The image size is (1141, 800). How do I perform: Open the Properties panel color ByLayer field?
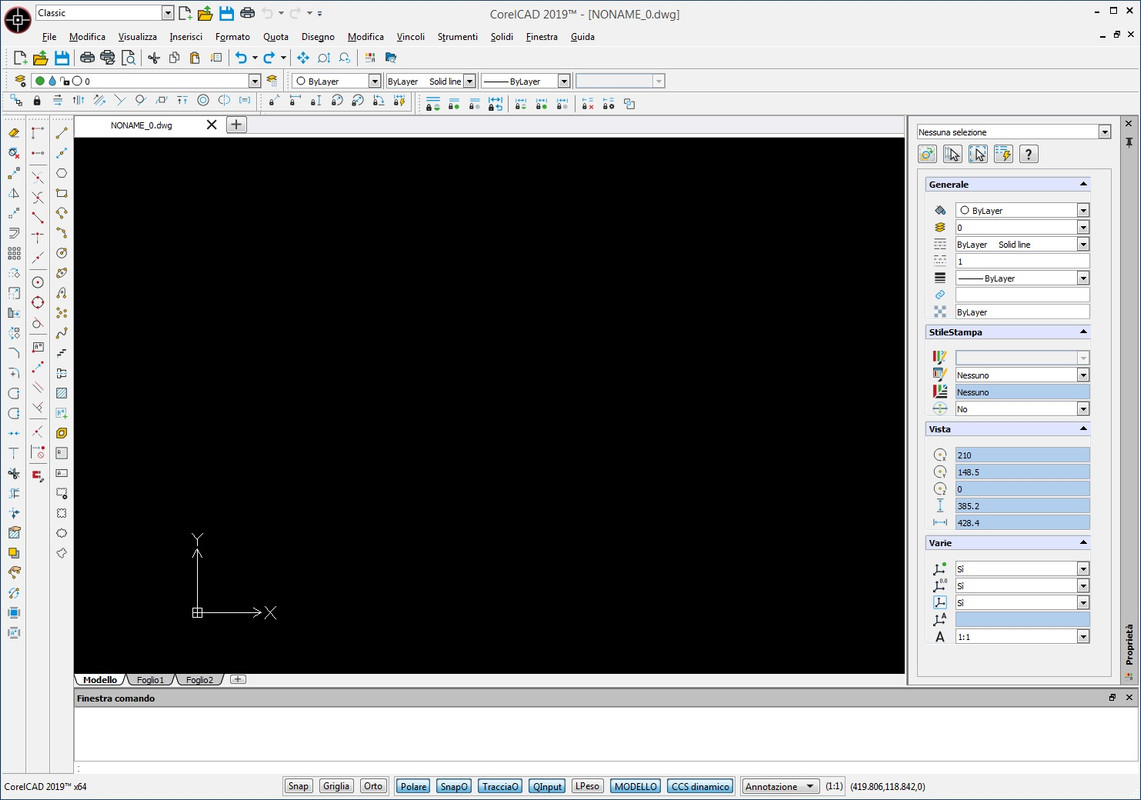[1022, 210]
